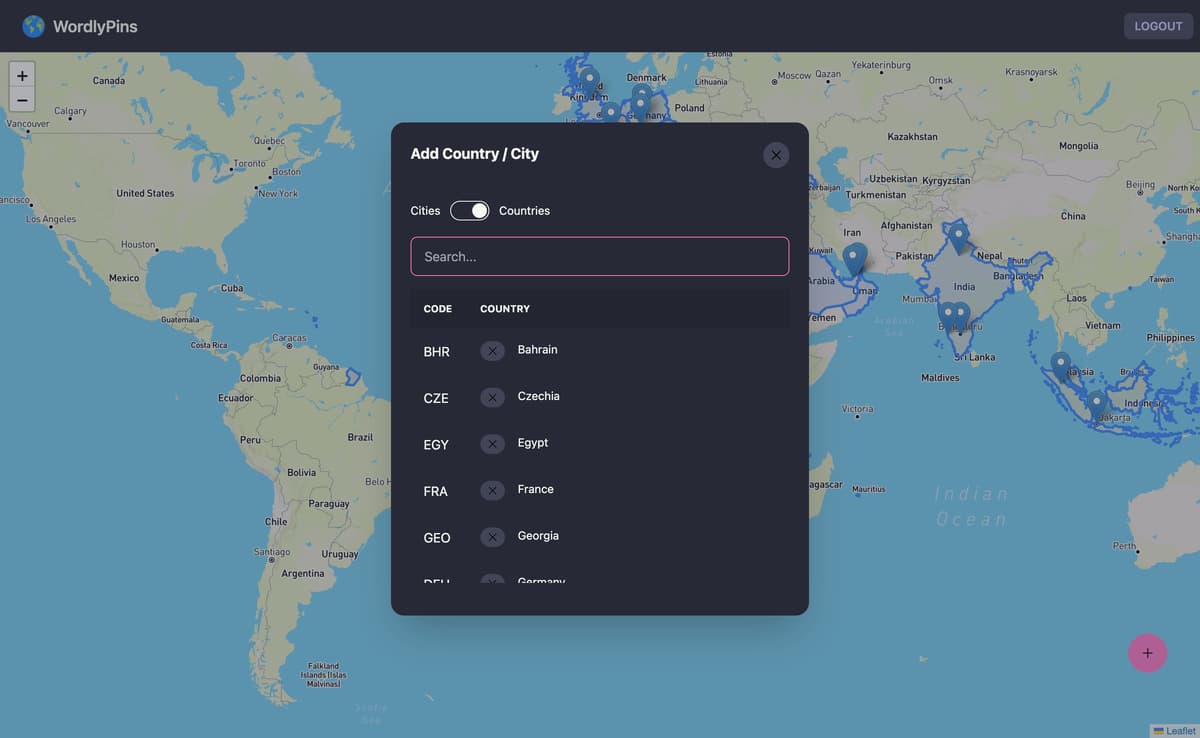This screenshot has height=738, width=1200.
Task: Click the X icon beside France
Action: pyautogui.click(x=492, y=490)
